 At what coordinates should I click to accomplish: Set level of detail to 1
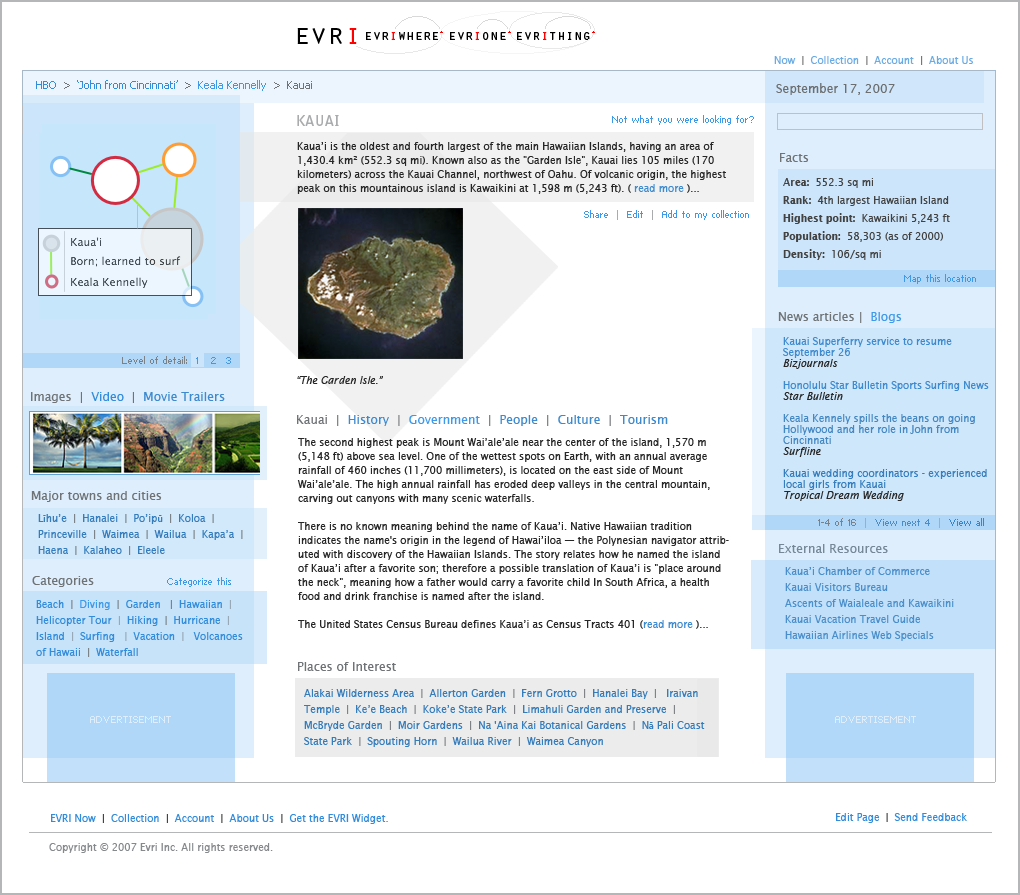click(197, 360)
